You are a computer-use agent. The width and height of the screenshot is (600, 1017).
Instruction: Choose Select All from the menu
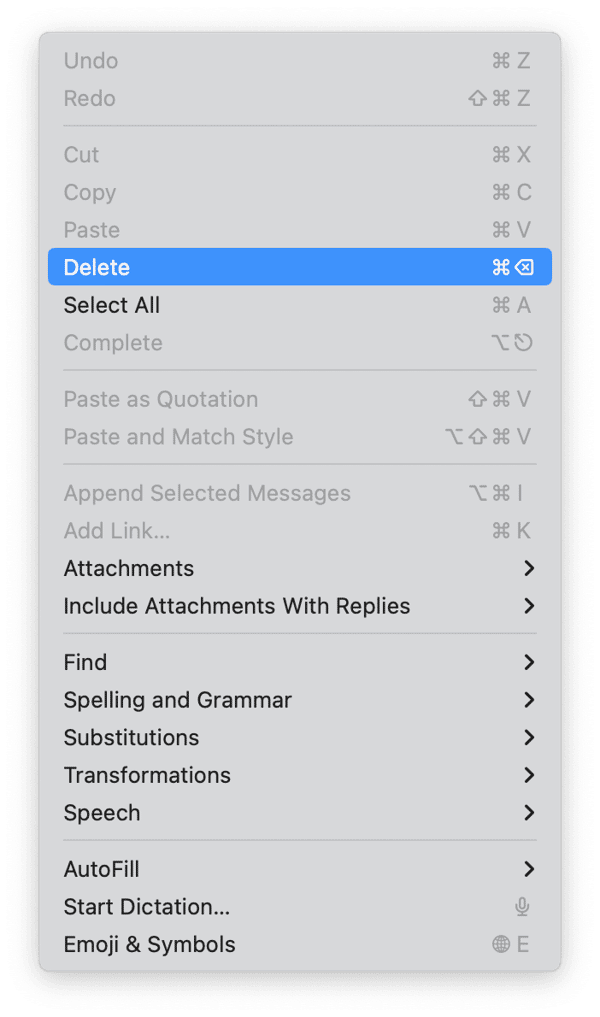pos(112,305)
